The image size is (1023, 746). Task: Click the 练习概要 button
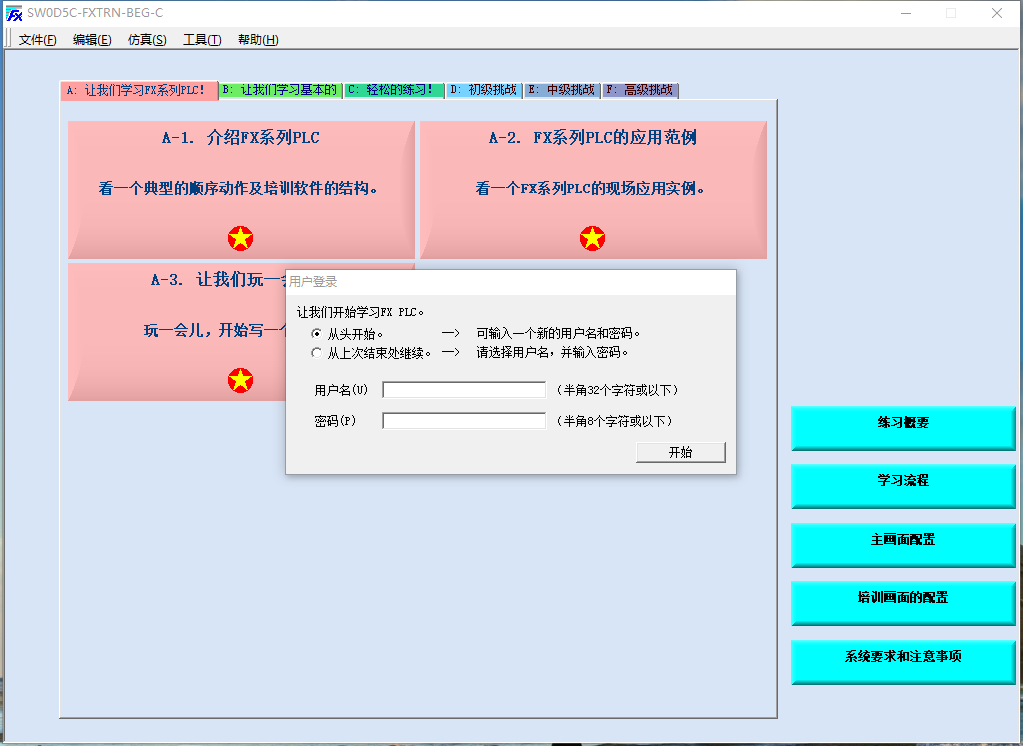903,423
